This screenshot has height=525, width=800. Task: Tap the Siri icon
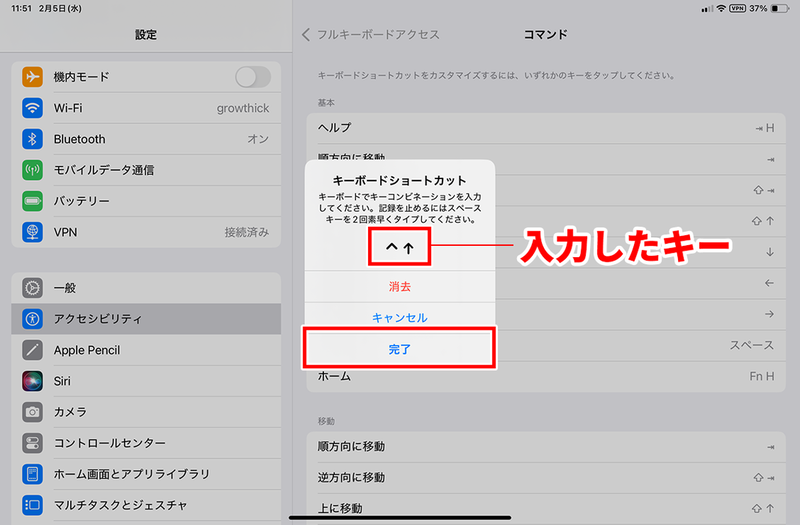32,381
